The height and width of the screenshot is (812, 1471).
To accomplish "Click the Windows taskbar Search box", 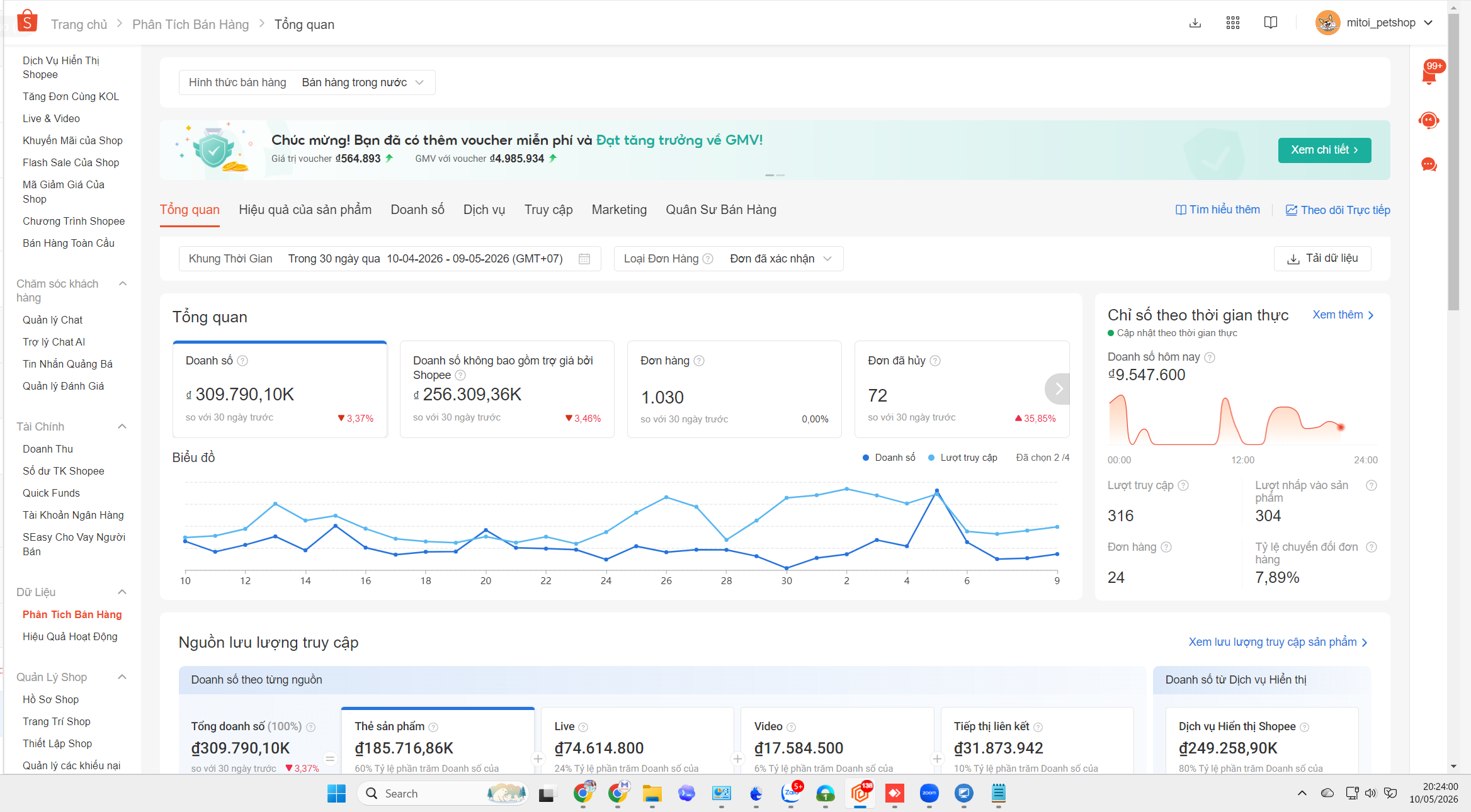I will (x=443, y=793).
